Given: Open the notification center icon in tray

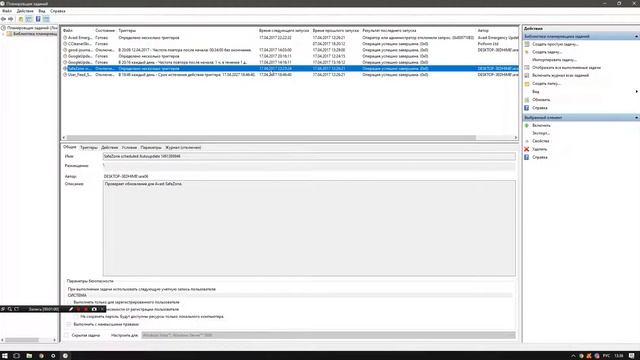Looking at the screenshot, I should [x=632, y=356].
